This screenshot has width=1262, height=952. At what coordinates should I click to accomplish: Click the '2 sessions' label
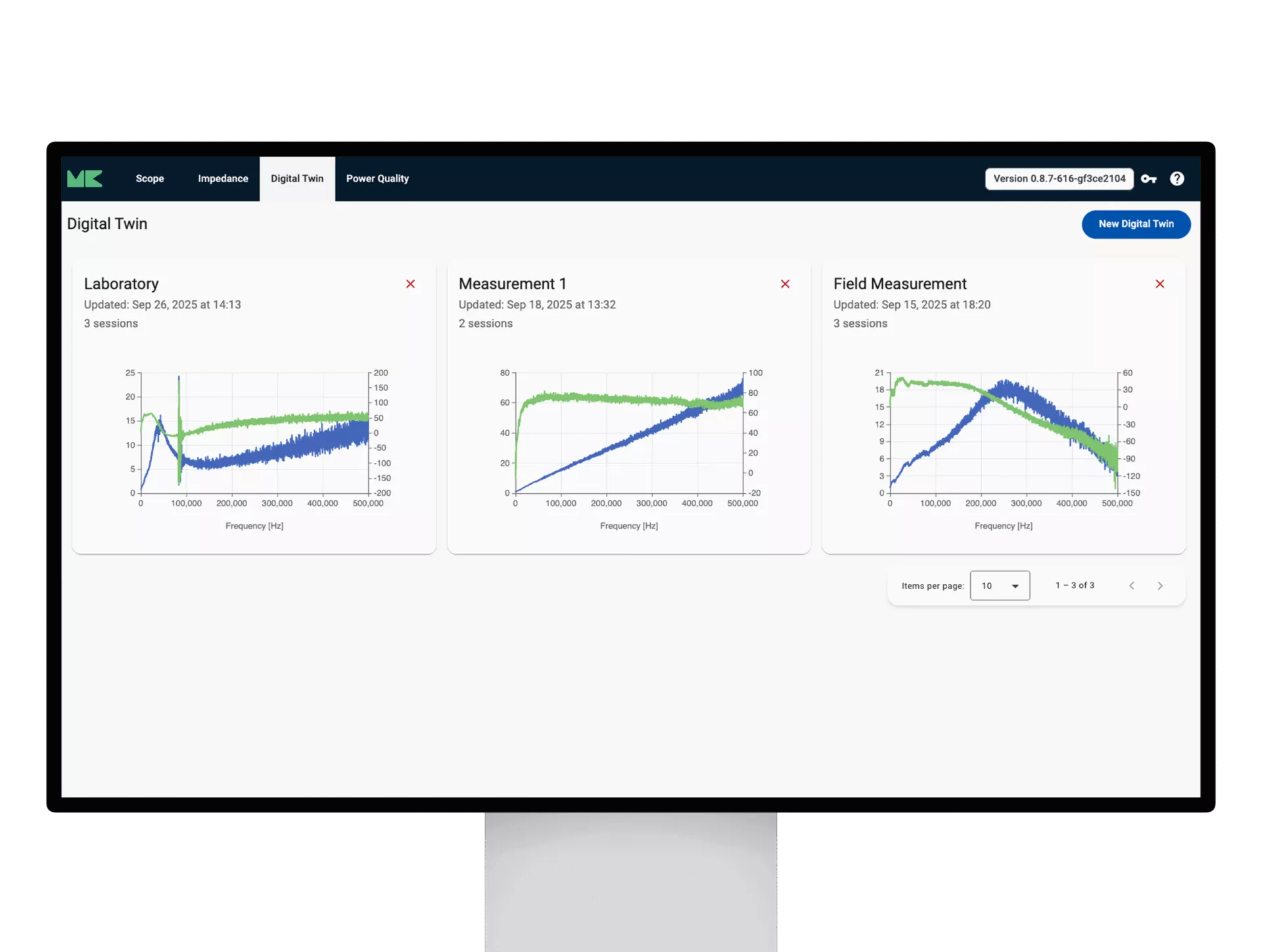[x=486, y=323]
